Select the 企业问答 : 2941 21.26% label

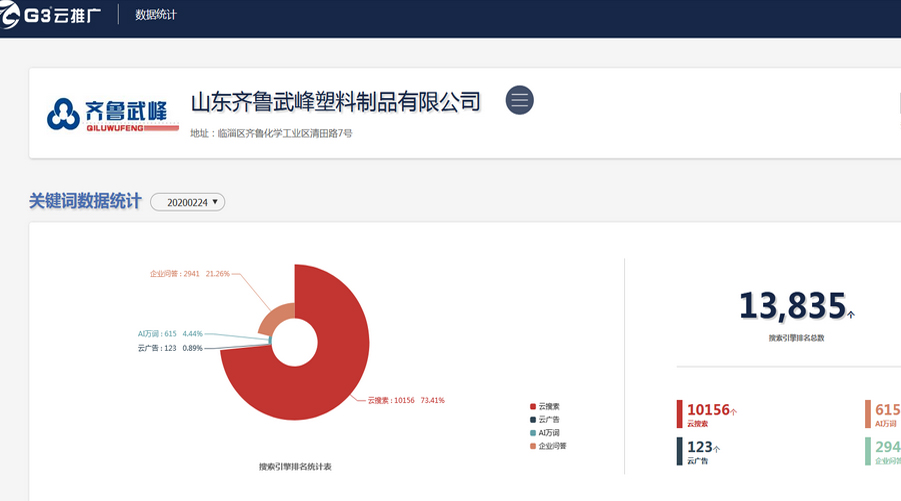point(190,274)
